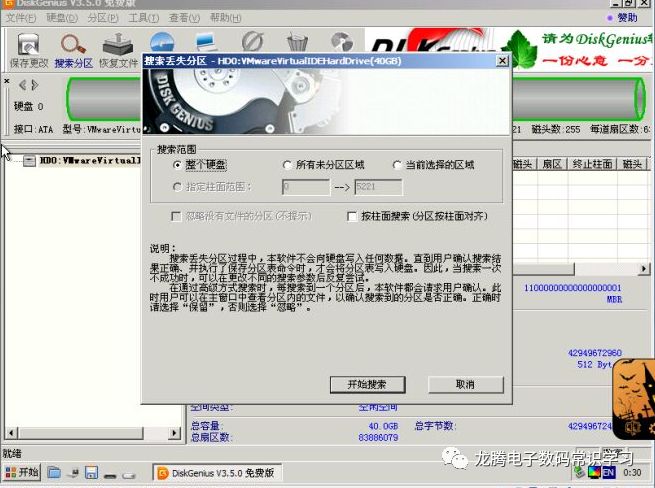The image size is (655, 488).
Task: Close the 搜索丢失分区 dialog
Action: (x=502, y=61)
